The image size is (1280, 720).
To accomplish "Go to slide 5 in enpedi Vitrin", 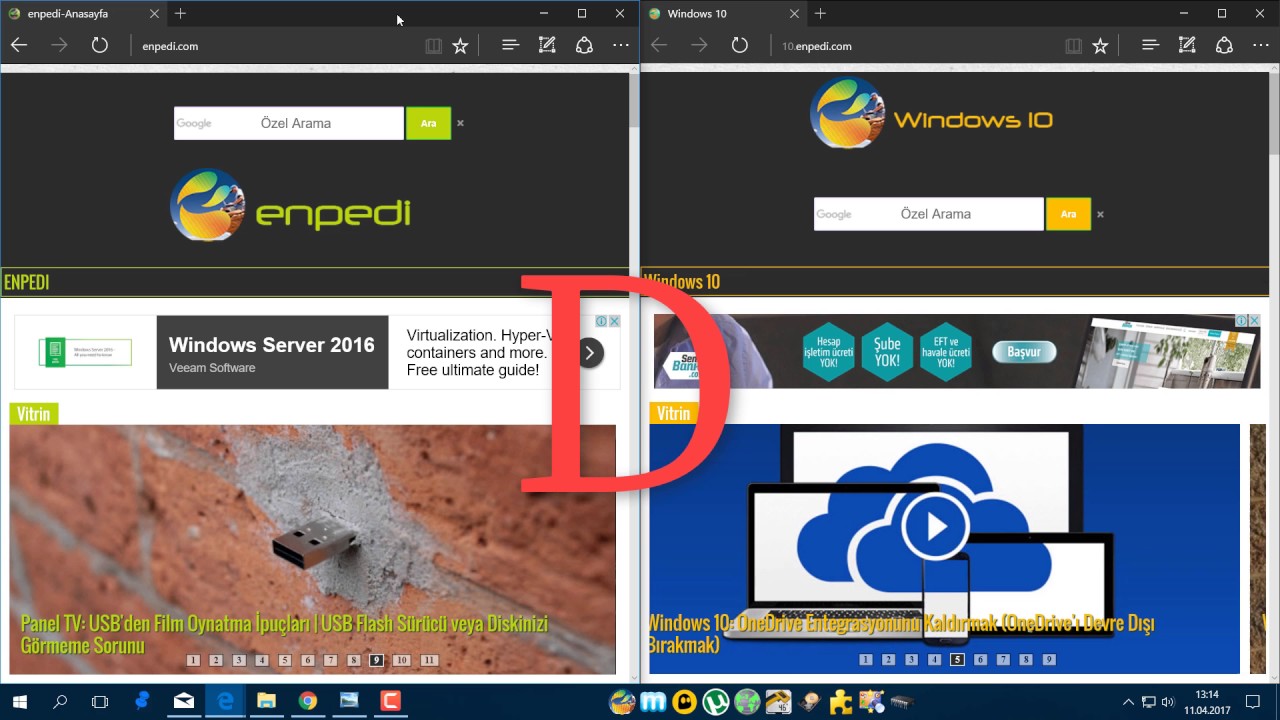I will 285,660.
